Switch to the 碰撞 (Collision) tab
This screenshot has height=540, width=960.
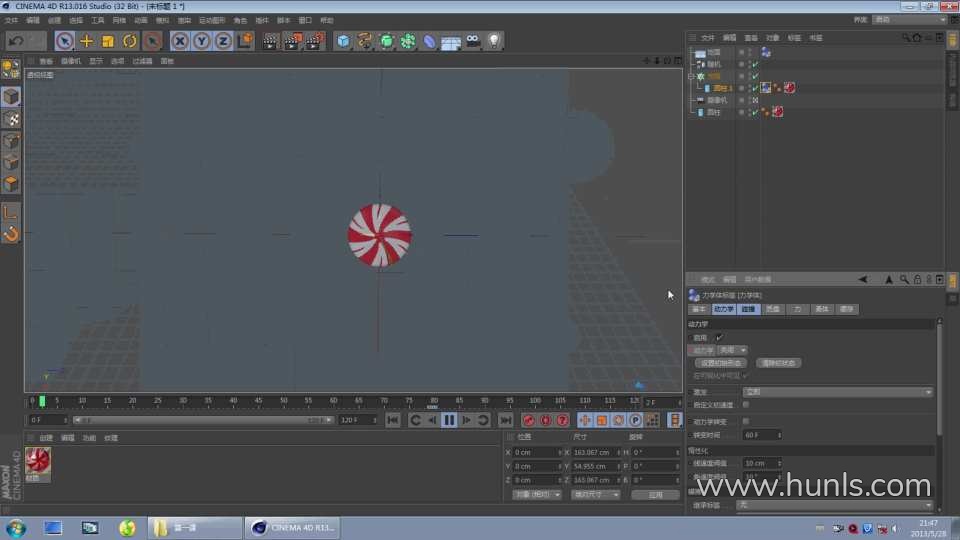click(x=748, y=310)
